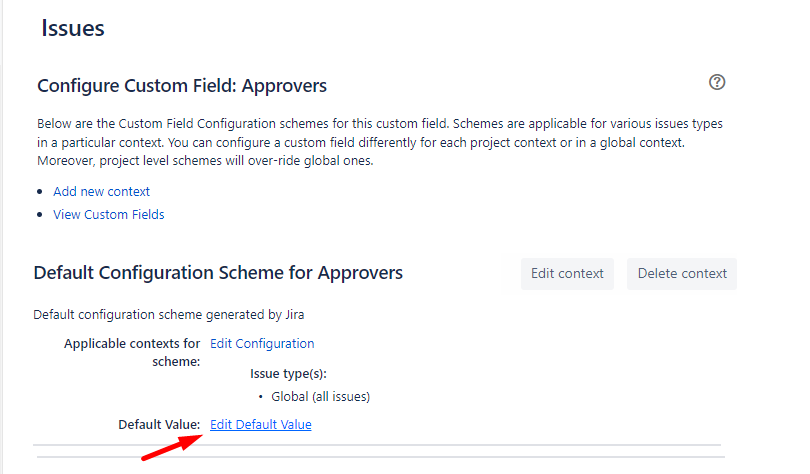
Task: Click the Configure Custom Field: Approvers heading
Action: [x=182, y=86]
